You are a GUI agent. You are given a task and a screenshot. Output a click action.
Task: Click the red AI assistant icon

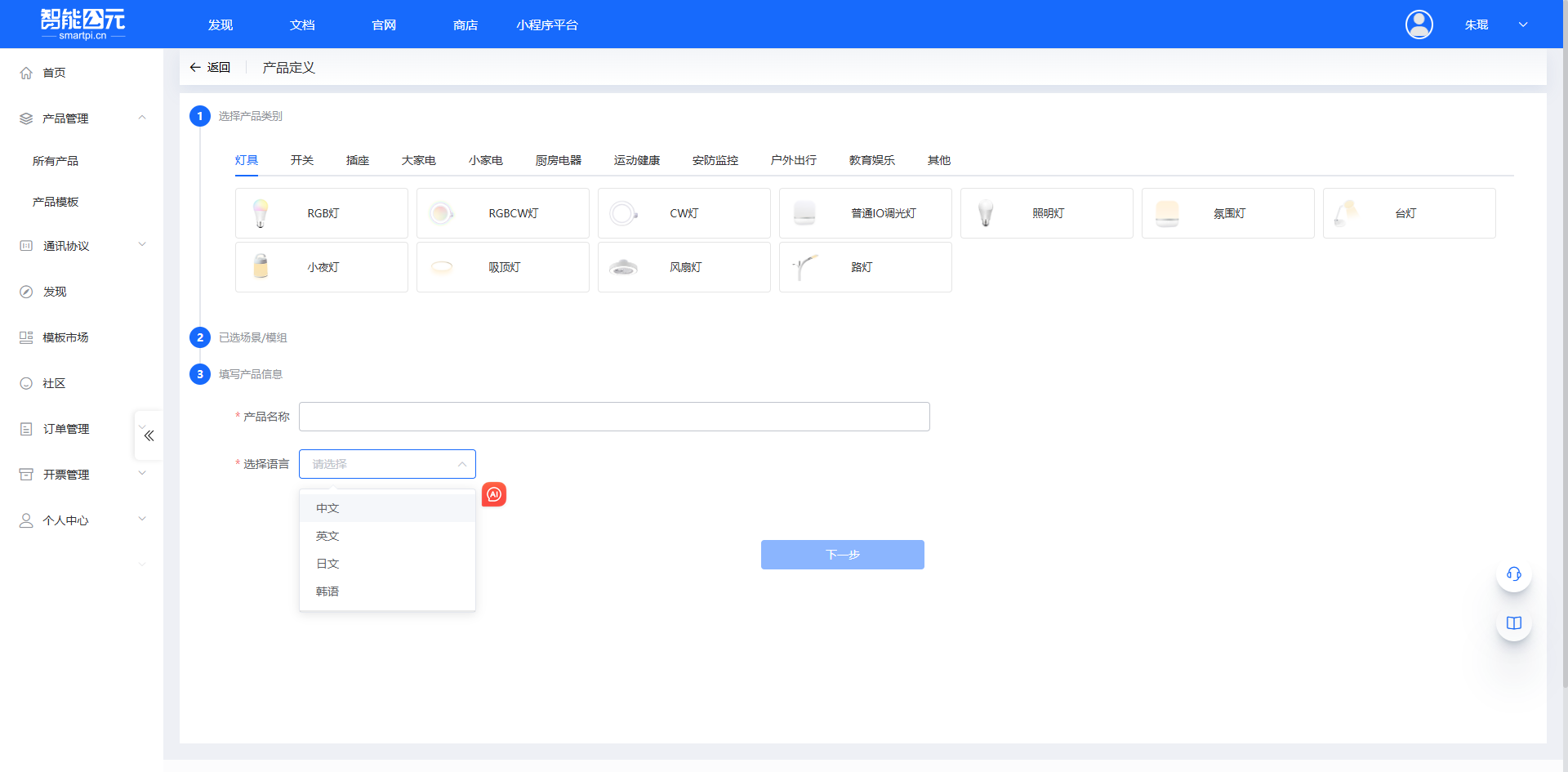494,494
